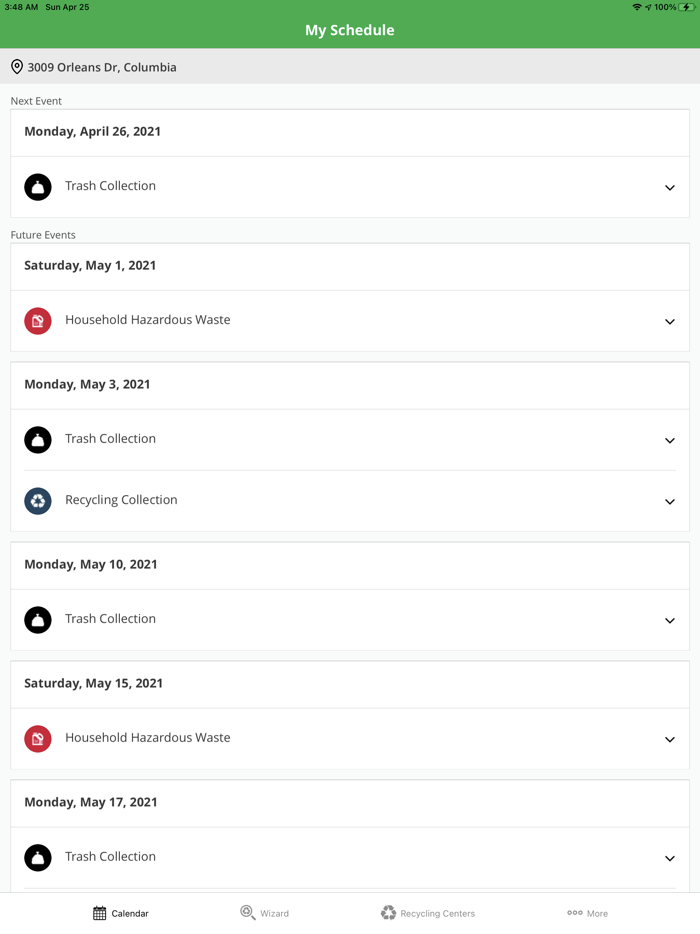This screenshot has width=700, height=934.
Task: Tap the location pin icon
Action: click(17, 67)
